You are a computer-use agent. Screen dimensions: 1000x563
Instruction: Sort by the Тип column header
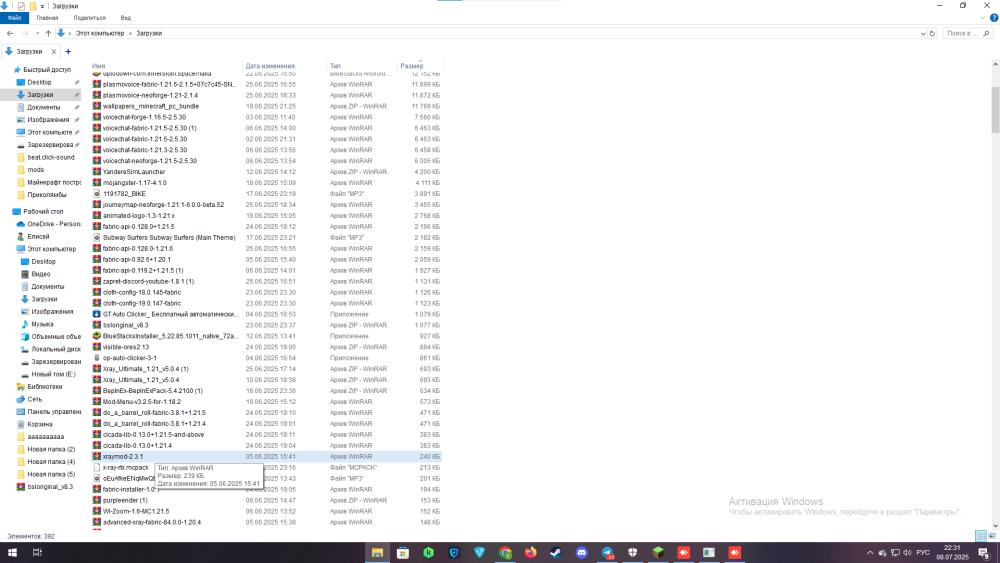(x=335, y=66)
